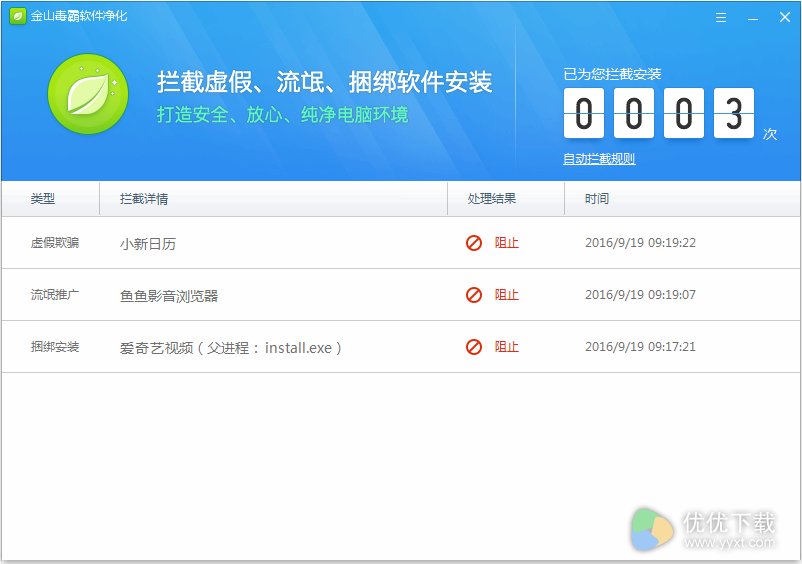This screenshot has height=564, width=802.
Task: Close the 金山毒霸软件净化 window
Action: click(x=785, y=17)
